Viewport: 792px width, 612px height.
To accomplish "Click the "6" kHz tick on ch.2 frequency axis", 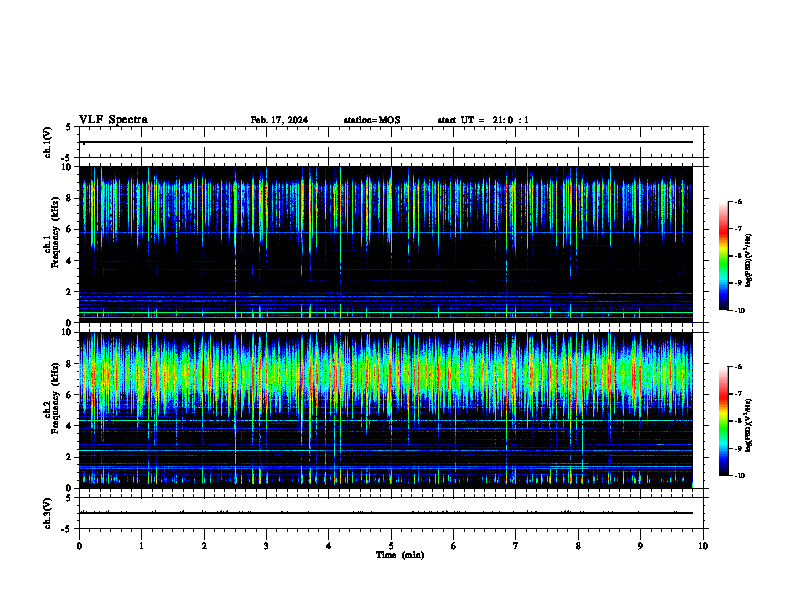I will (70, 395).
